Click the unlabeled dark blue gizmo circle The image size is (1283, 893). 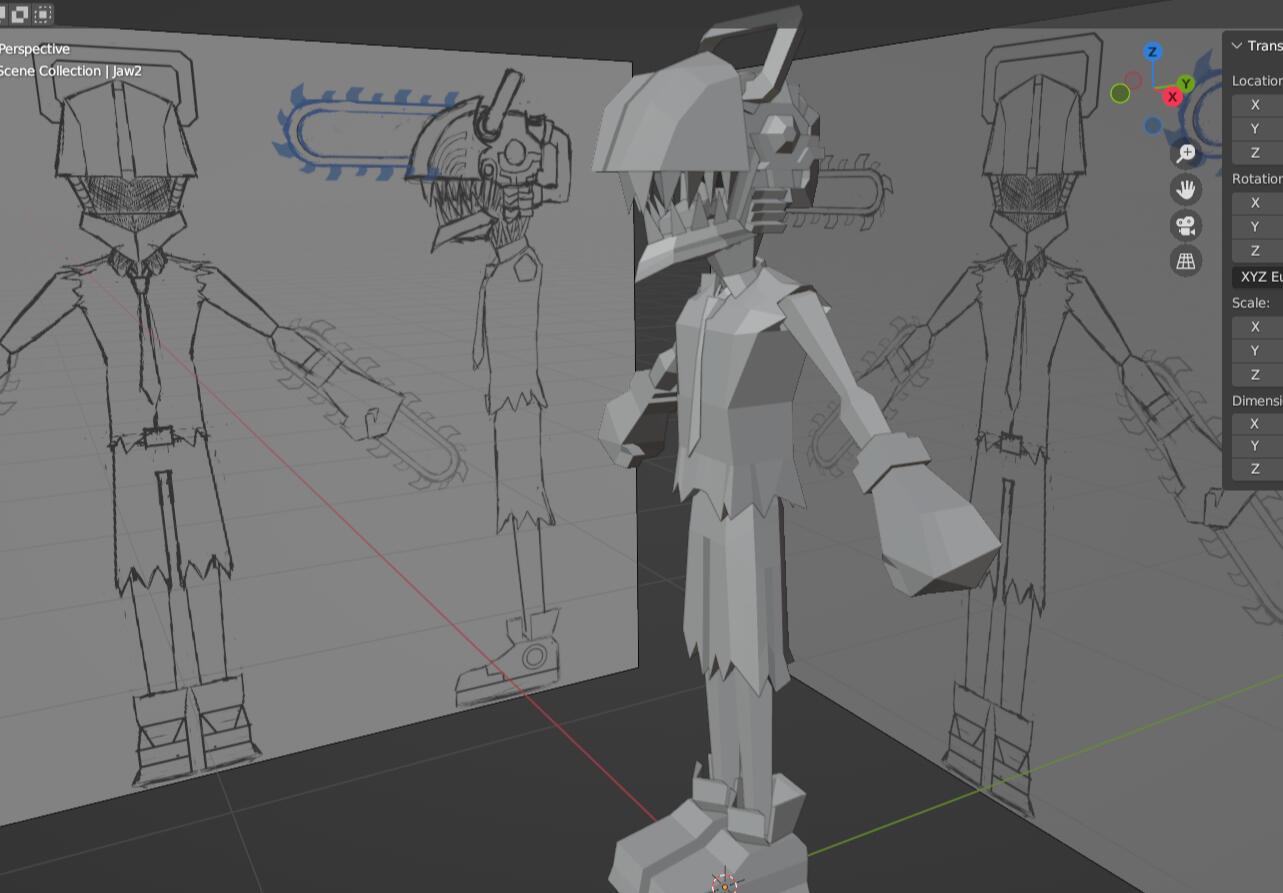pos(1153,126)
